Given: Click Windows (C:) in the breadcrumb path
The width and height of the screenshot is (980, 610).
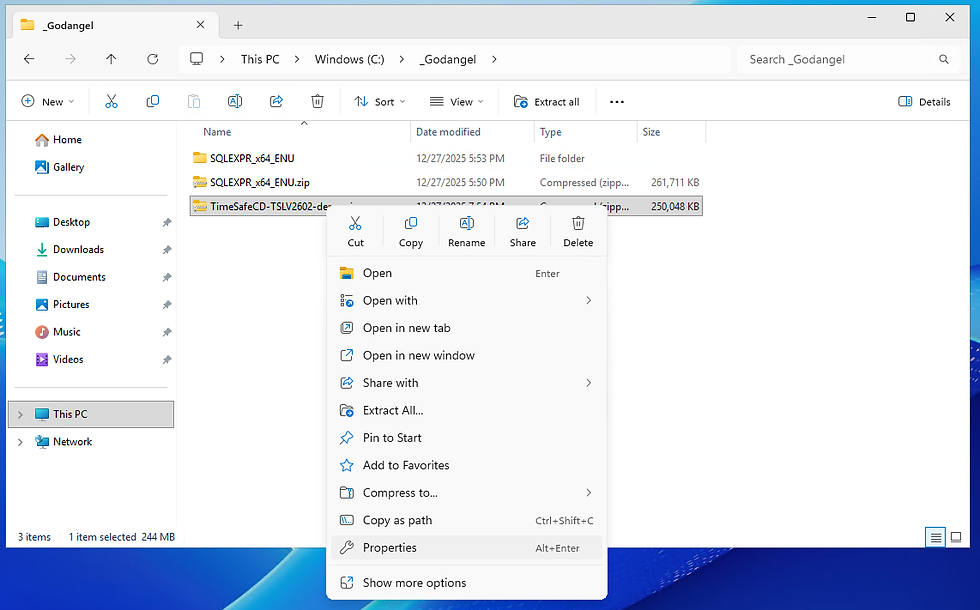Looking at the screenshot, I should coord(349,59).
